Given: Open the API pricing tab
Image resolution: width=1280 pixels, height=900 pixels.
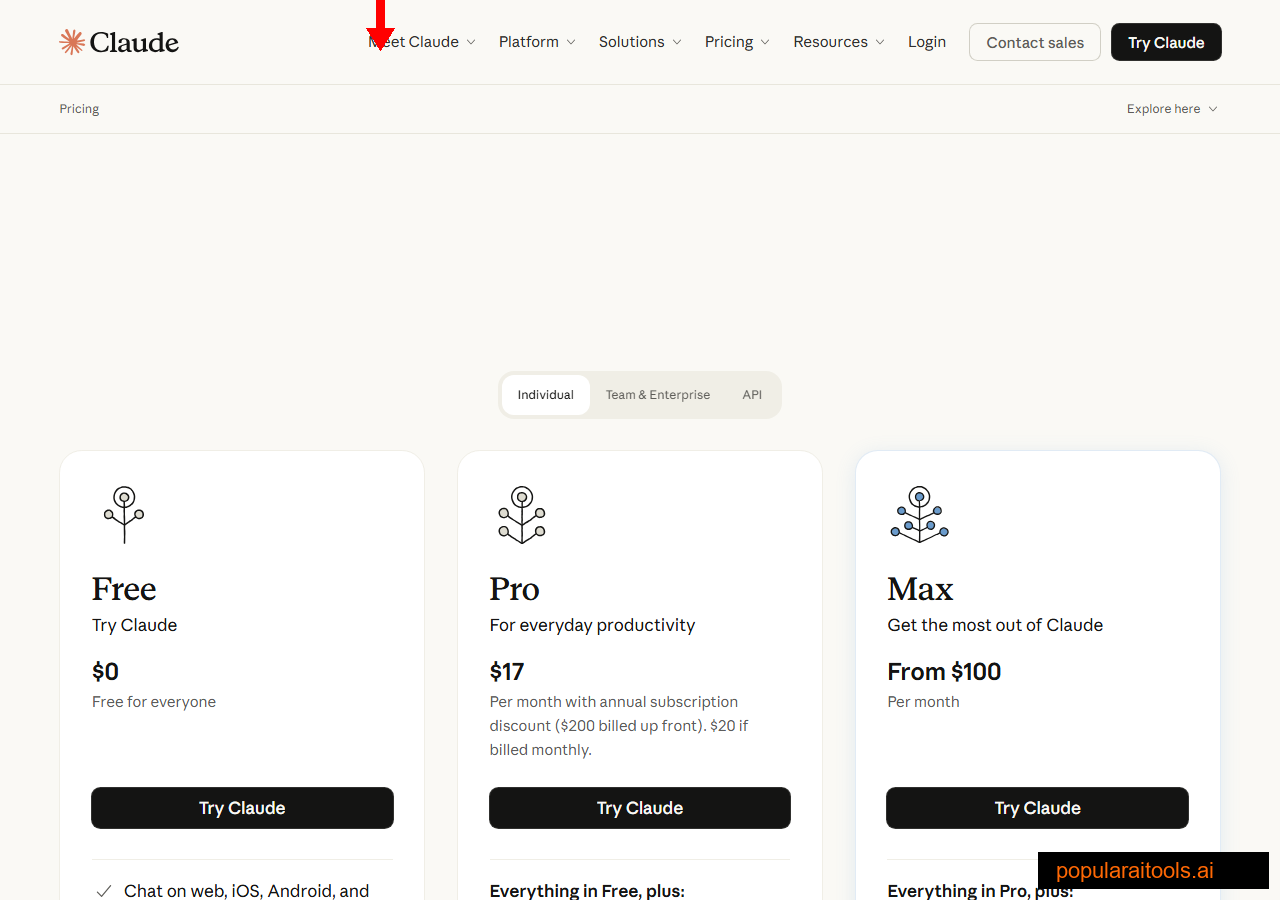Looking at the screenshot, I should click(751, 394).
